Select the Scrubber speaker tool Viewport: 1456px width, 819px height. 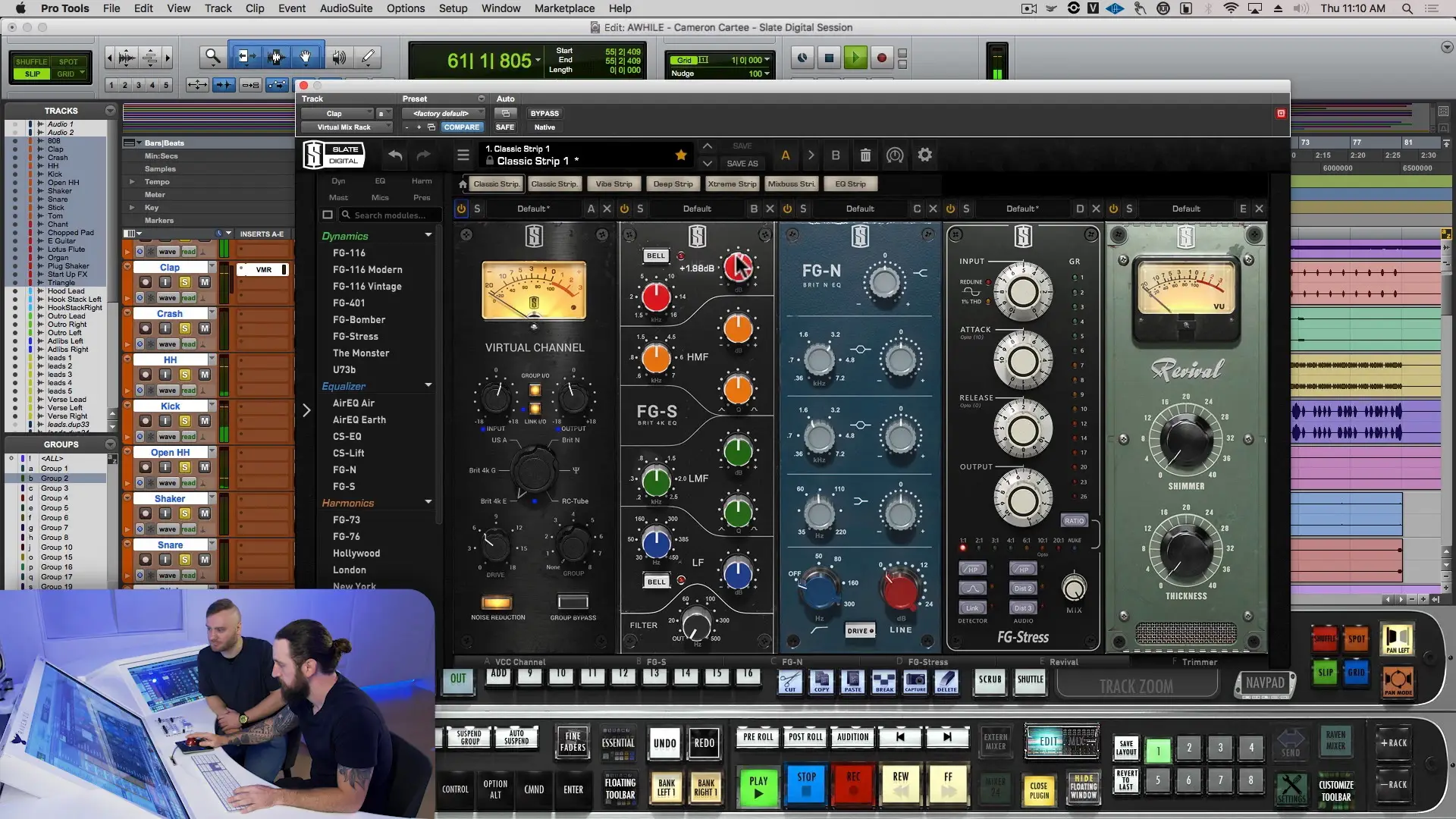[x=339, y=57]
